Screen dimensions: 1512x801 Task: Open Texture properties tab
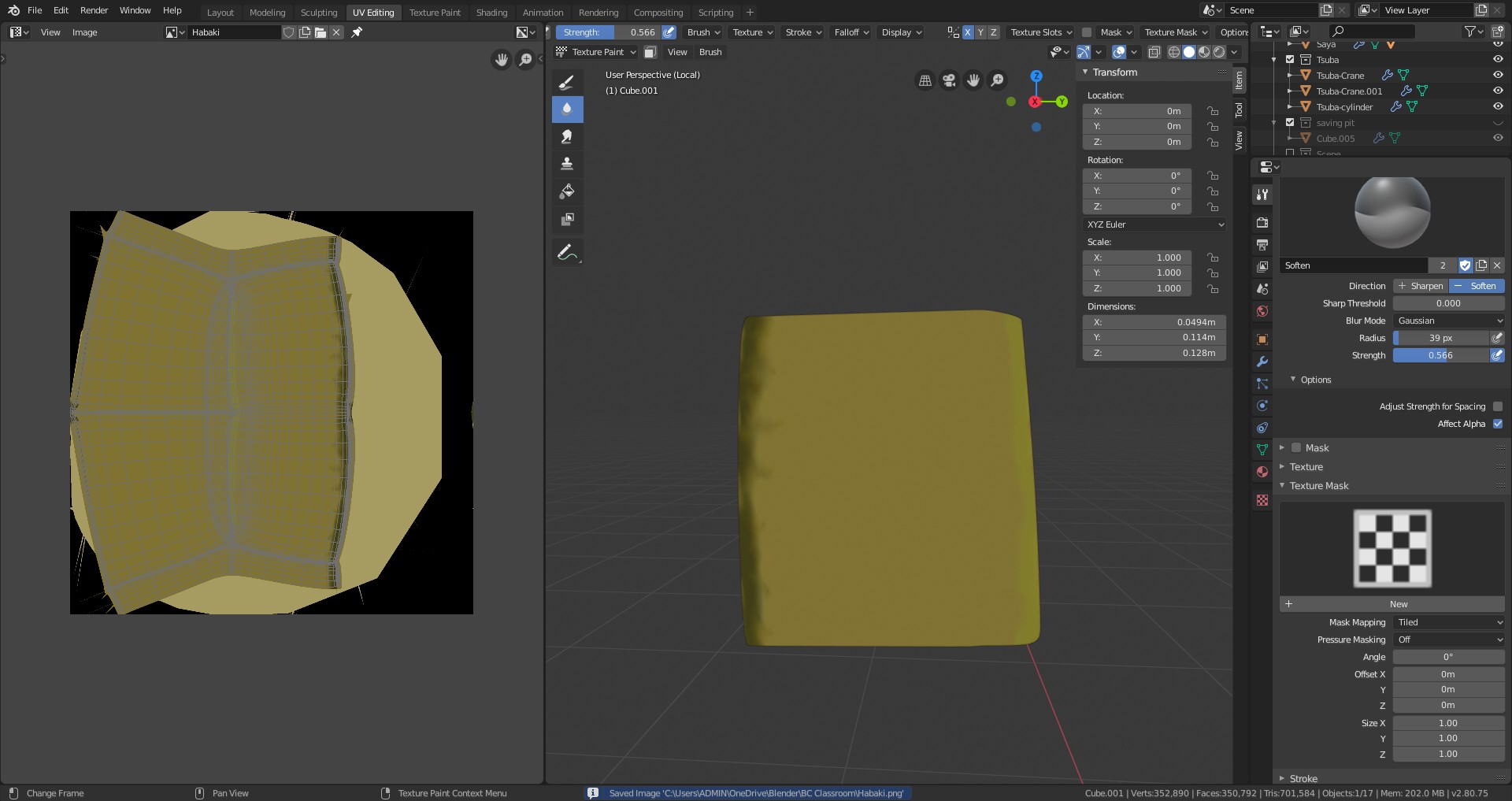[1262, 500]
